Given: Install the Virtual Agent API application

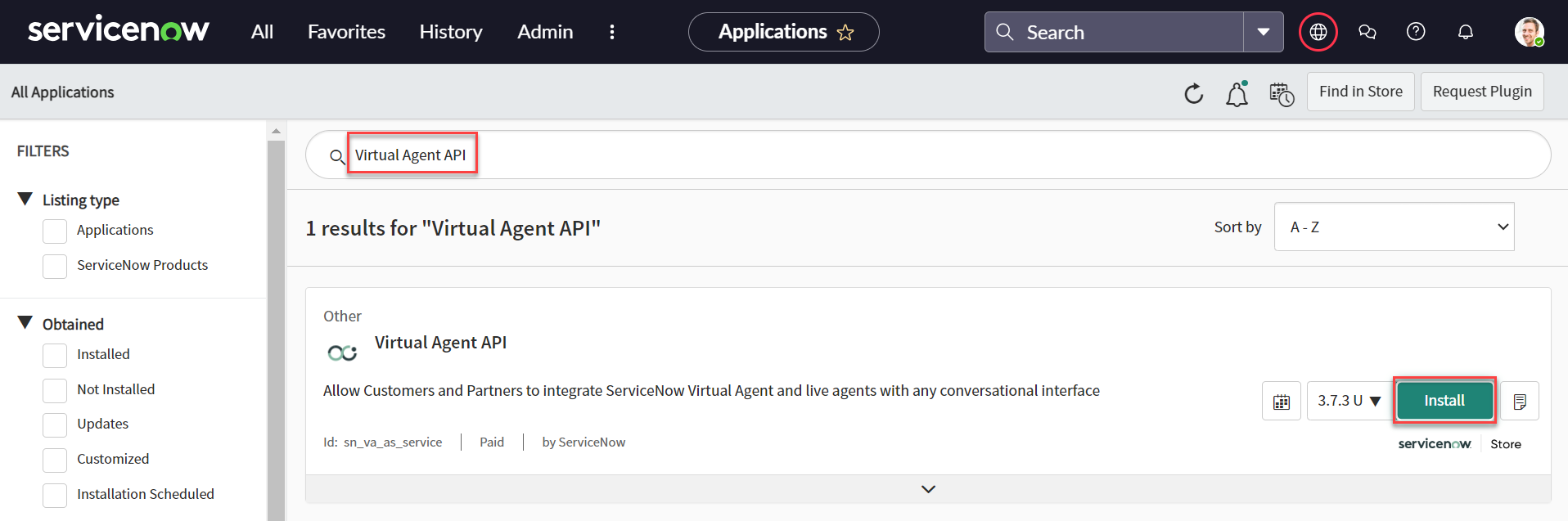Looking at the screenshot, I should [1444, 401].
